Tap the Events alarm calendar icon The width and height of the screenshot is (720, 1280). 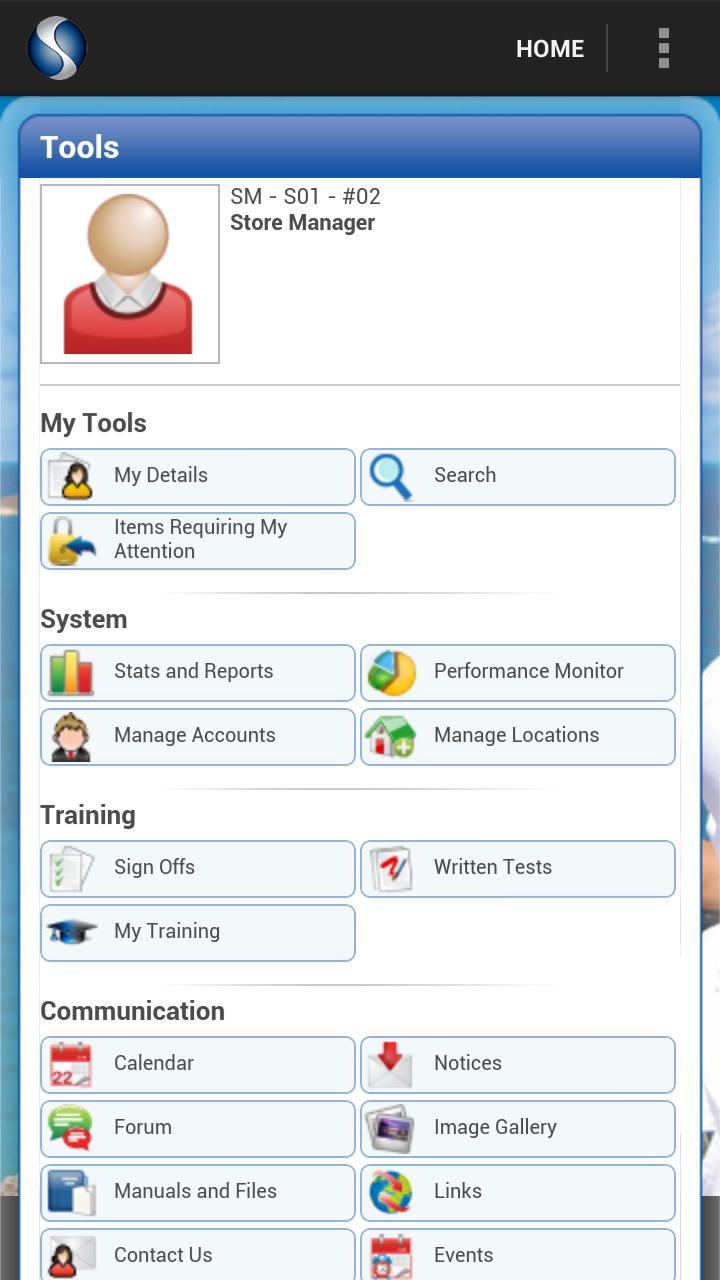pyautogui.click(x=391, y=1256)
